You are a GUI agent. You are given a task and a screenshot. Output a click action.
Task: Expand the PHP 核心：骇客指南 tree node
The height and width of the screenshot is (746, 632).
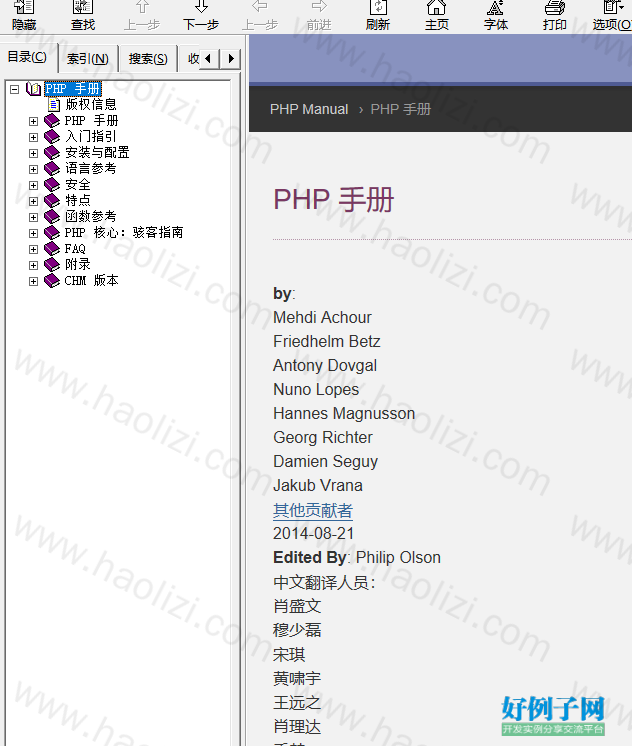[x=33, y=233]
